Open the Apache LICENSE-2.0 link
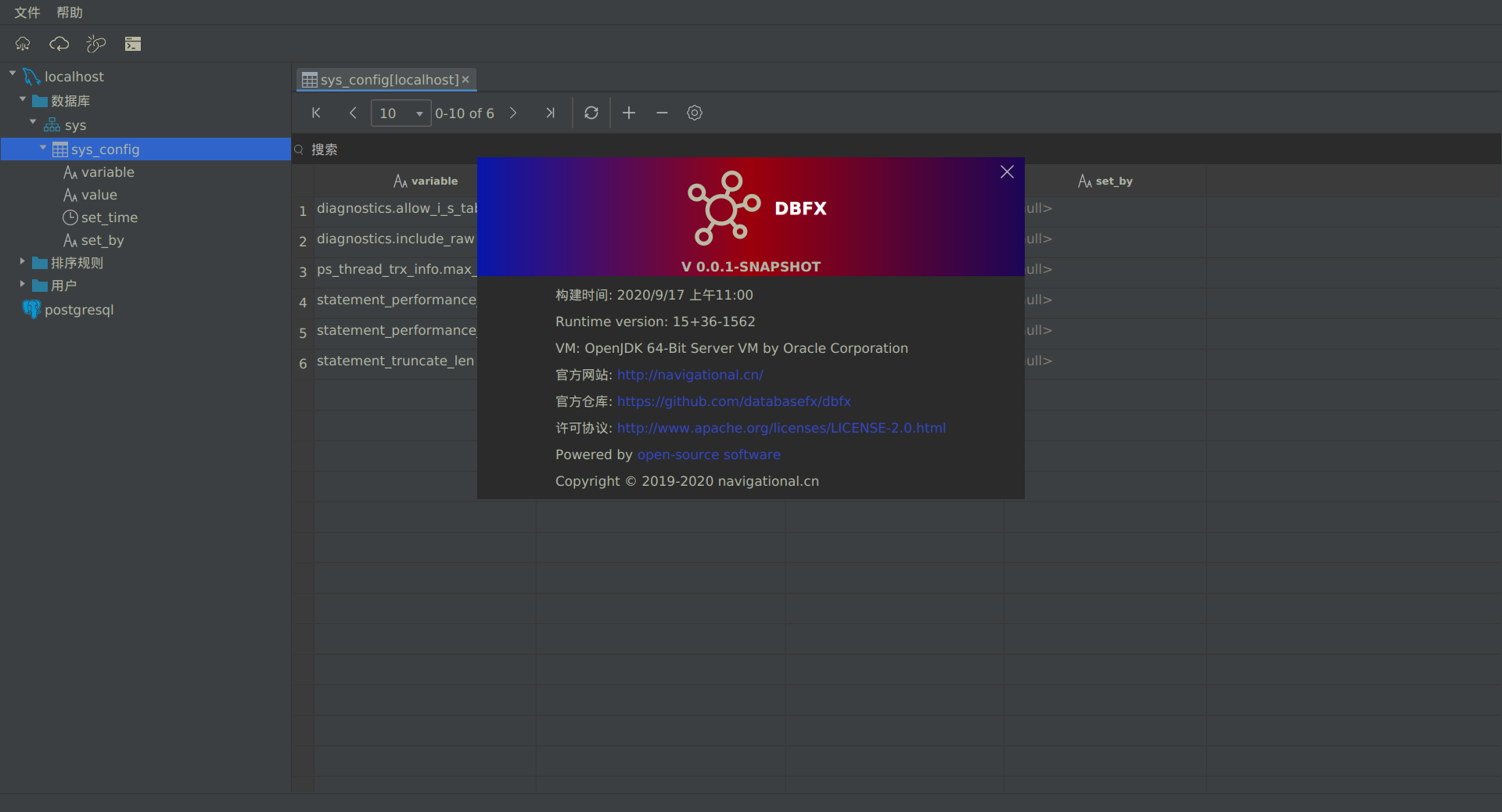This screenshot has width=1502, height=812. (782, 428)
